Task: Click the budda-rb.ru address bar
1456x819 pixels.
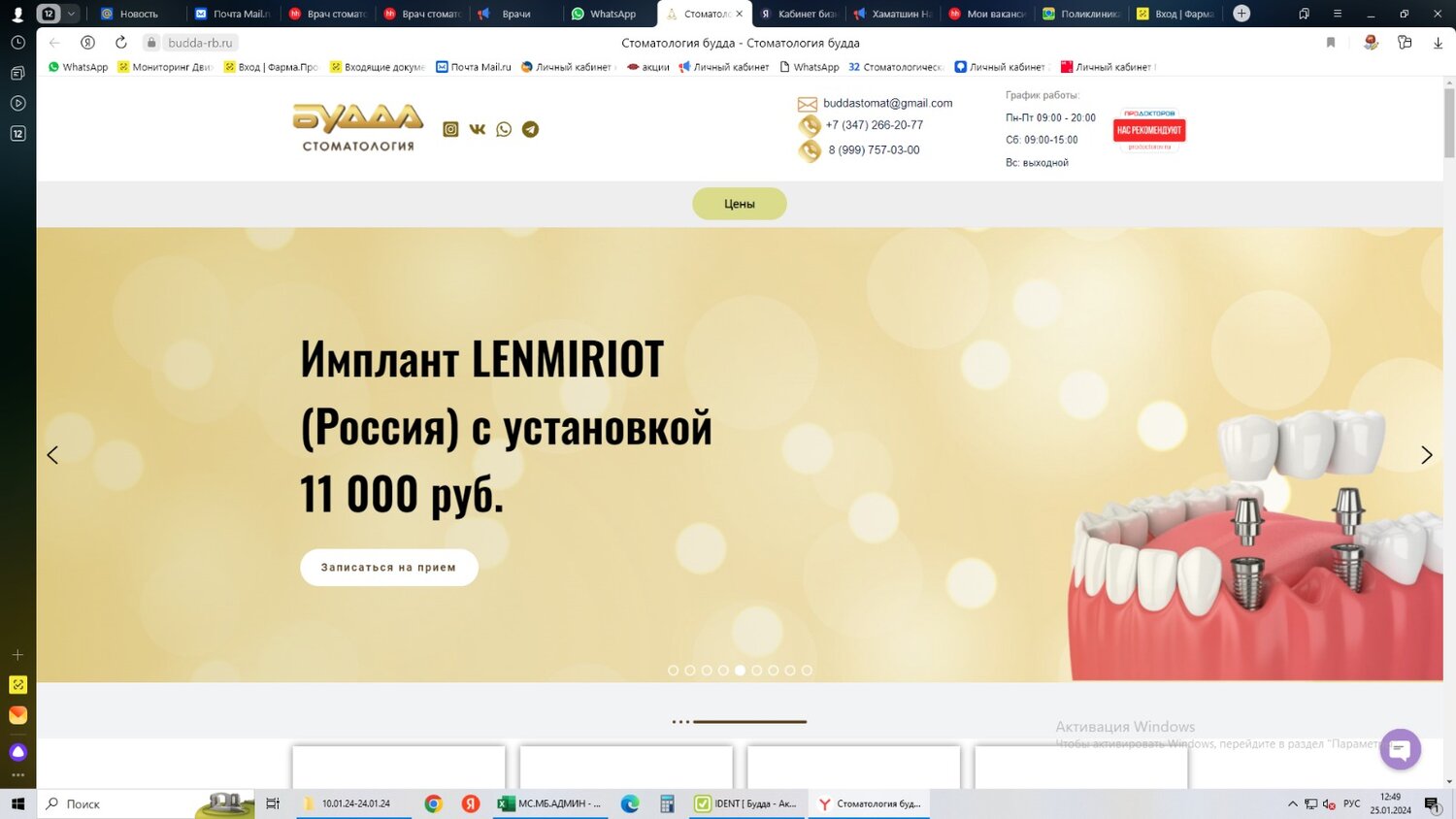Action: pos(200,43)
